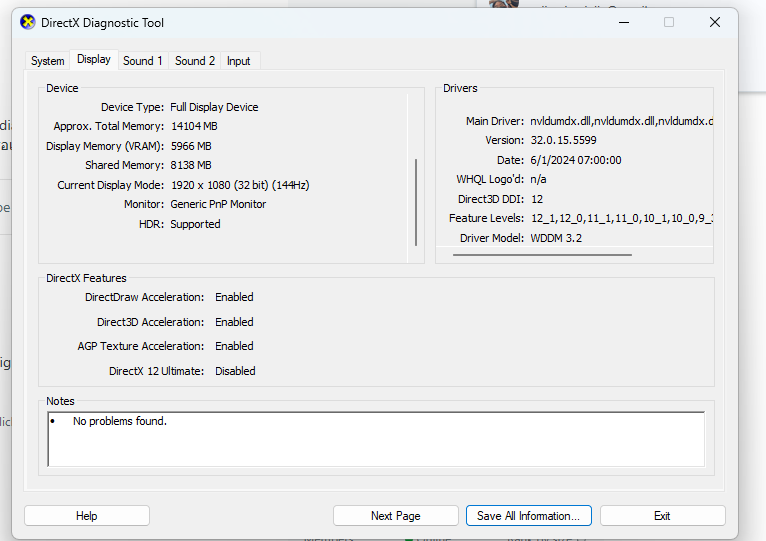The width and height of the screenshot is (766, 541).
Task: Click the 'Approx. Total Memory:' label
Action: coord(108,126)
